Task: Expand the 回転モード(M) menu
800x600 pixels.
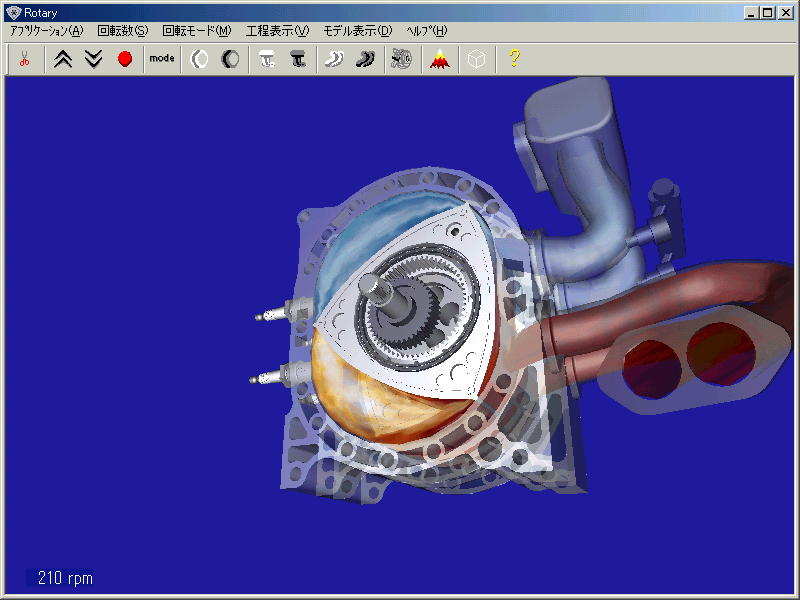Action: 196,31
